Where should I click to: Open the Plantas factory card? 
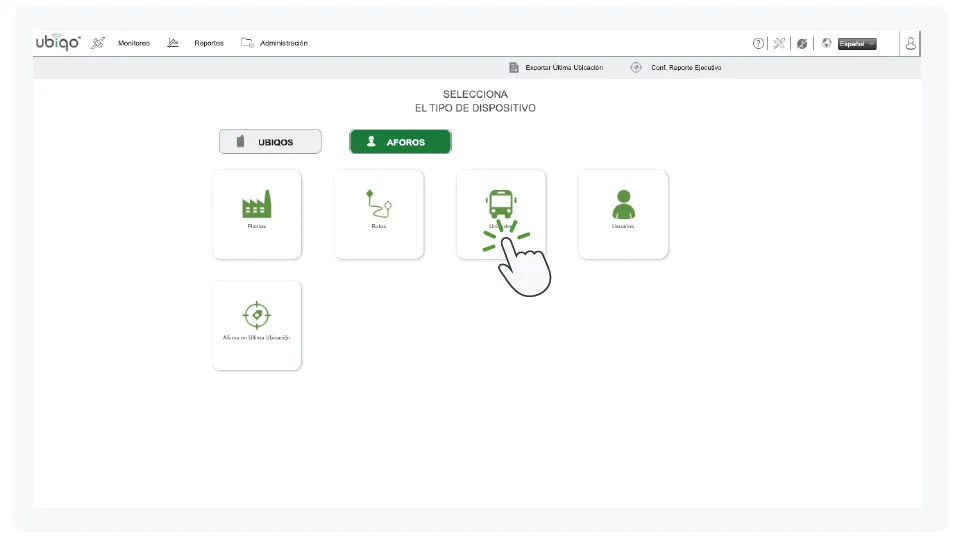[x=257, y=214]
